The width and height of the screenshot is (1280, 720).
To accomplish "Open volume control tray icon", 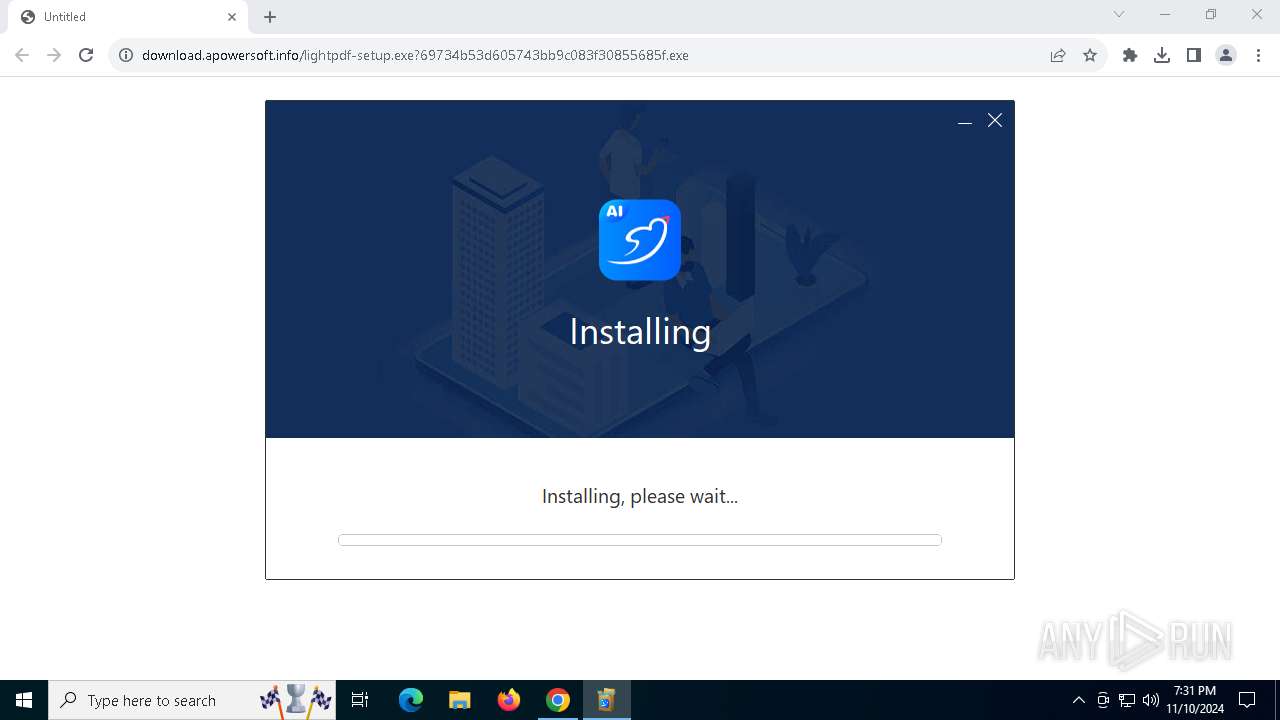I will 1151,700.
